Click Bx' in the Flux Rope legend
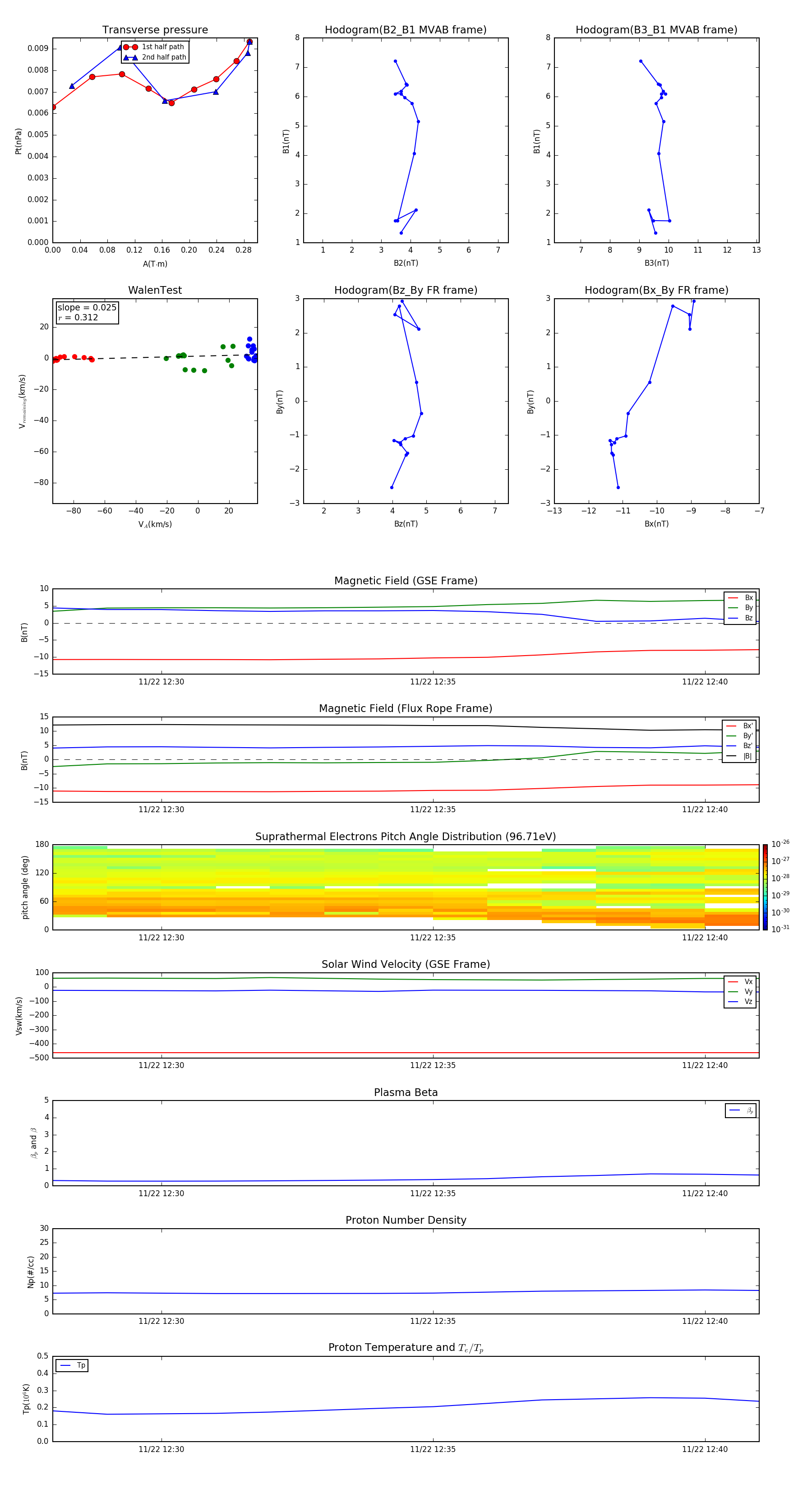This screenshot has height=1489, width=812. pyautogui.click(x=748, y=726)
